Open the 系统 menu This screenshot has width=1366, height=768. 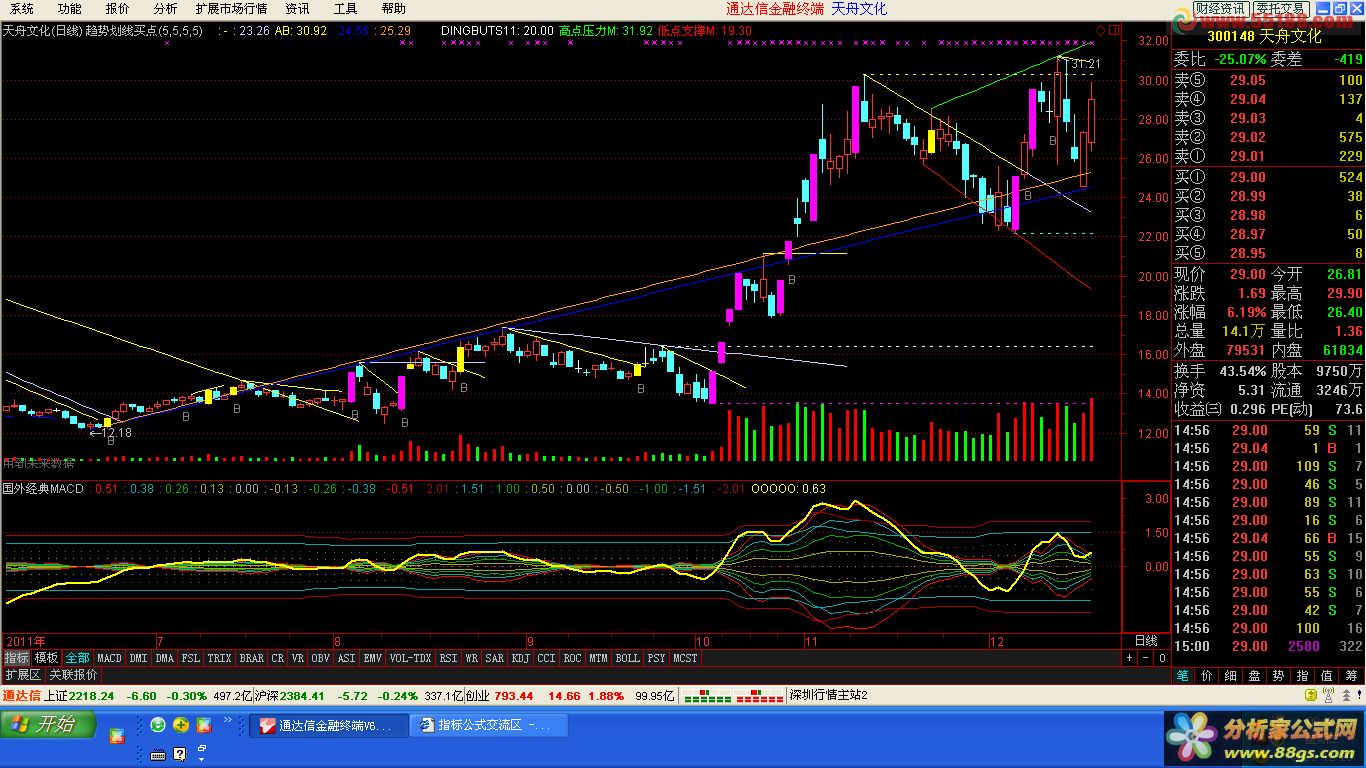[21, 9]
